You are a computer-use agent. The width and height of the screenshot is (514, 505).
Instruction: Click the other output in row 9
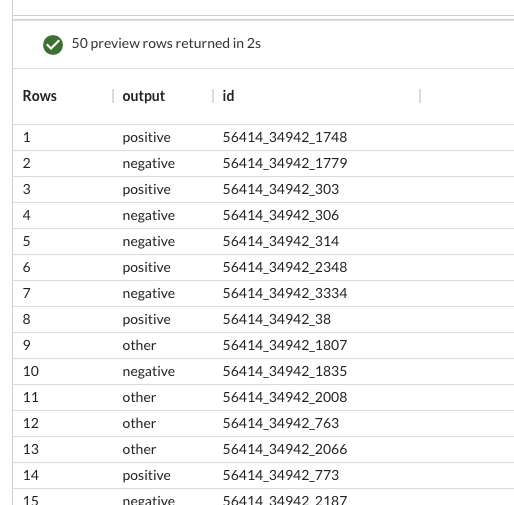[139, 345]
